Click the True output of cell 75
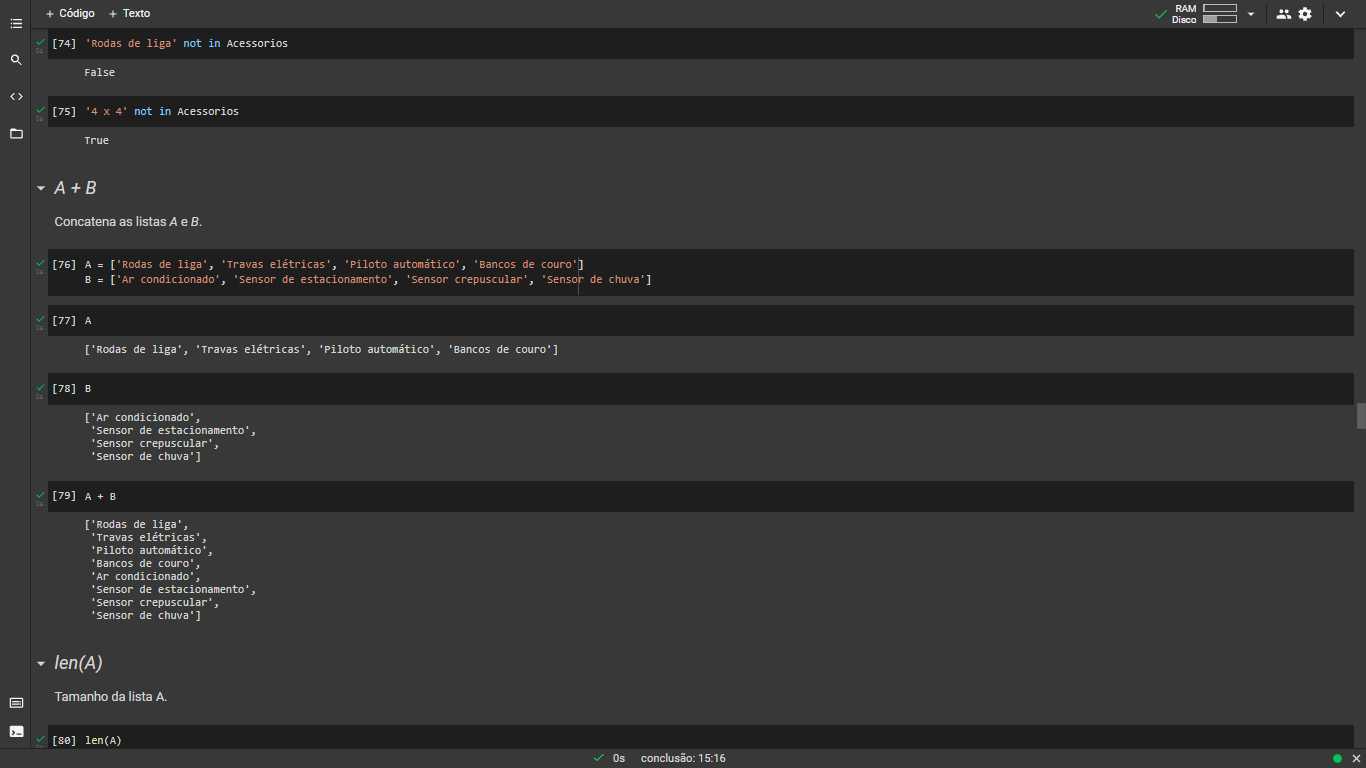Image resolution: width=1366 pixels, height=768 pixels. [96, 141]
